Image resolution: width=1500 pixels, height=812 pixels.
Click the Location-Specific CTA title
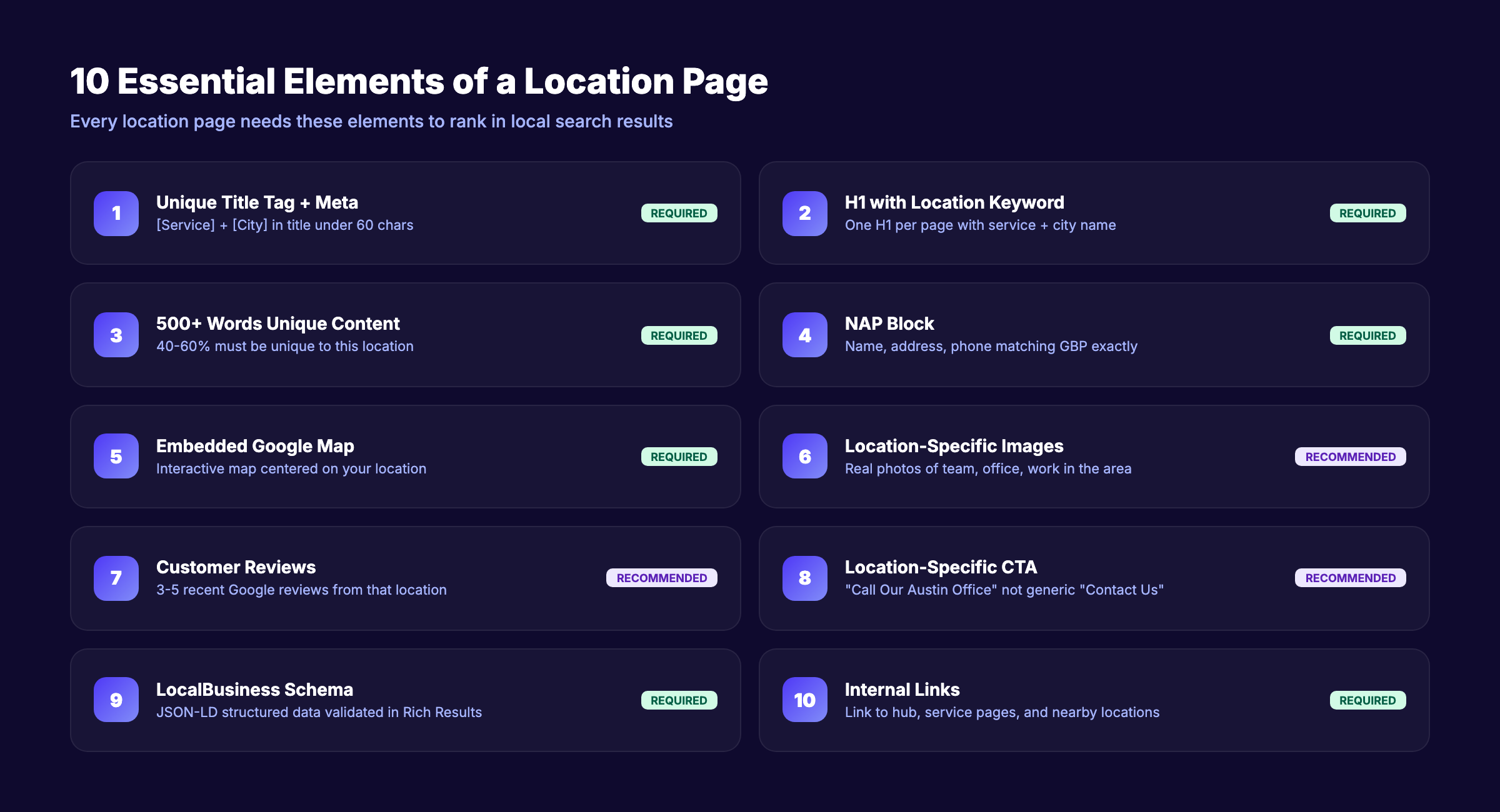(941, 567)
